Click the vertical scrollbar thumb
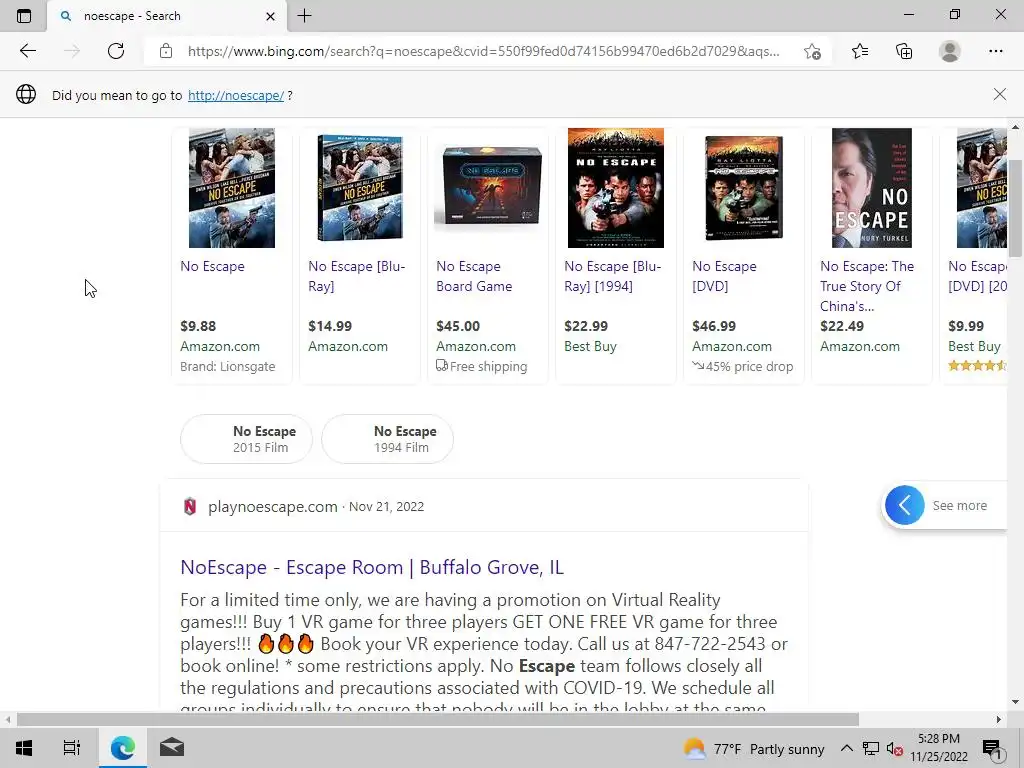This screenshot has height=768, width=1024. click(1015, 208)
